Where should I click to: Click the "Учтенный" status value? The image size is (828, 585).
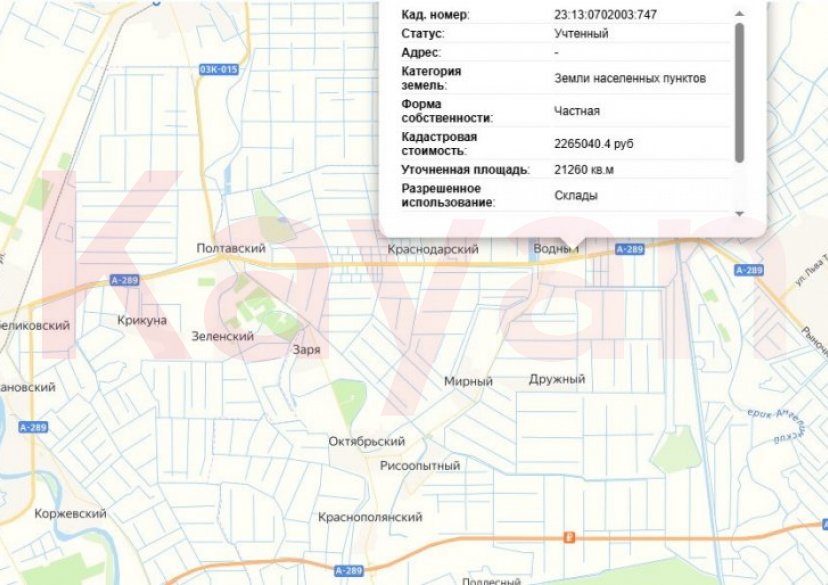[580, 35]
